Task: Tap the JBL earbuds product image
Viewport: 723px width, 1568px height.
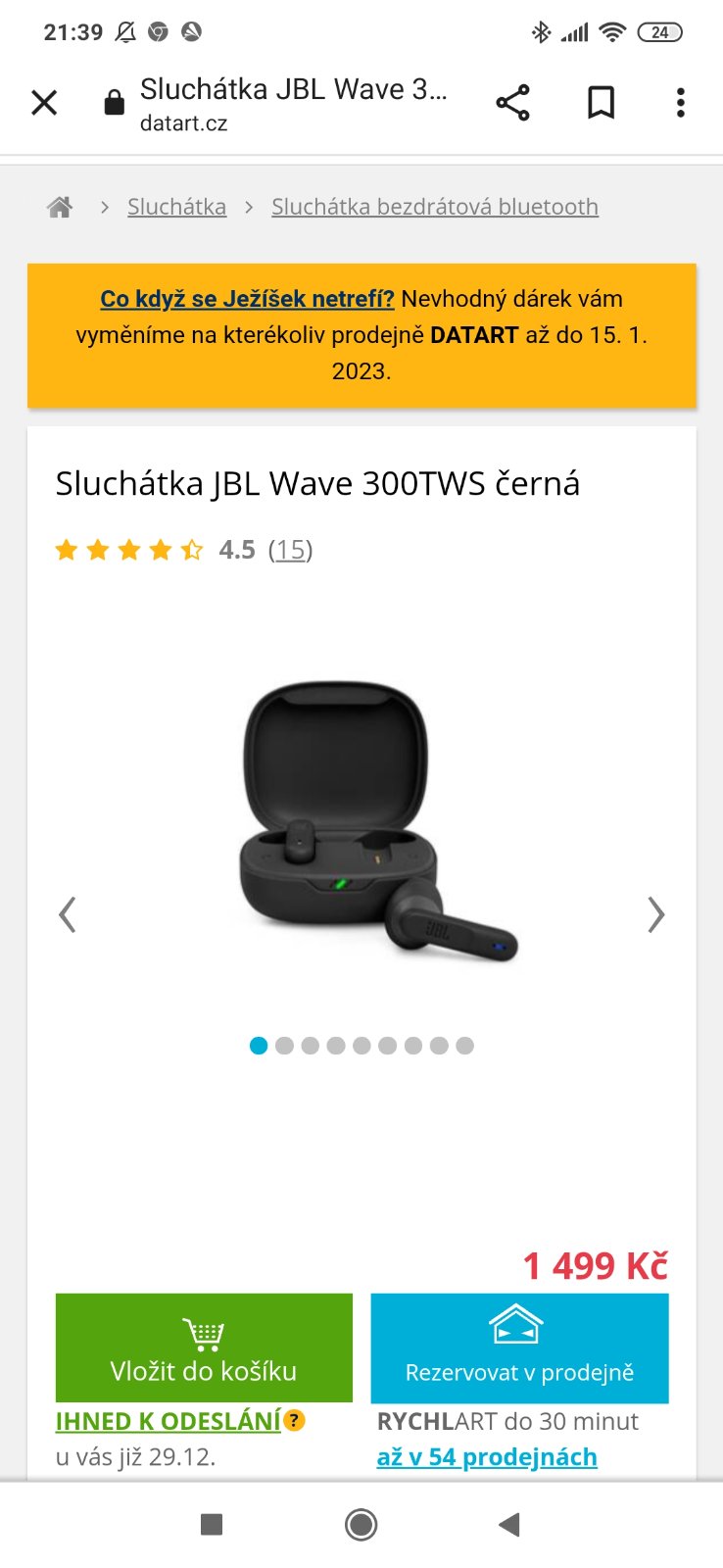Action: click(378, 821)
